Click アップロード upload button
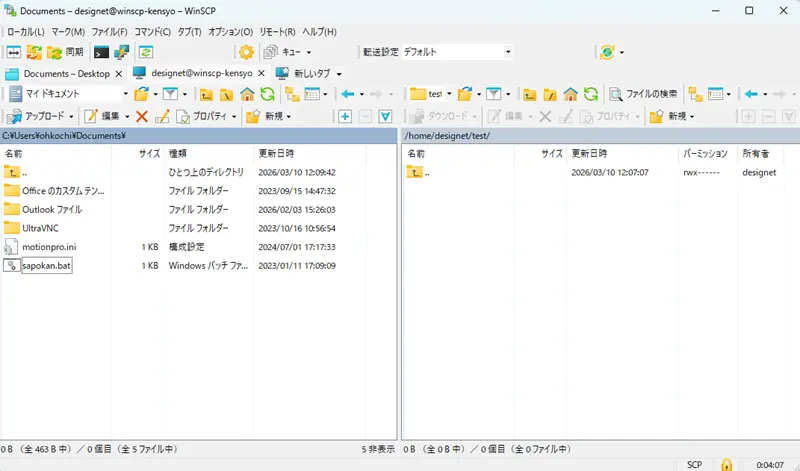Viewport: 800px width, 471px height. click(x=36, y=116)
